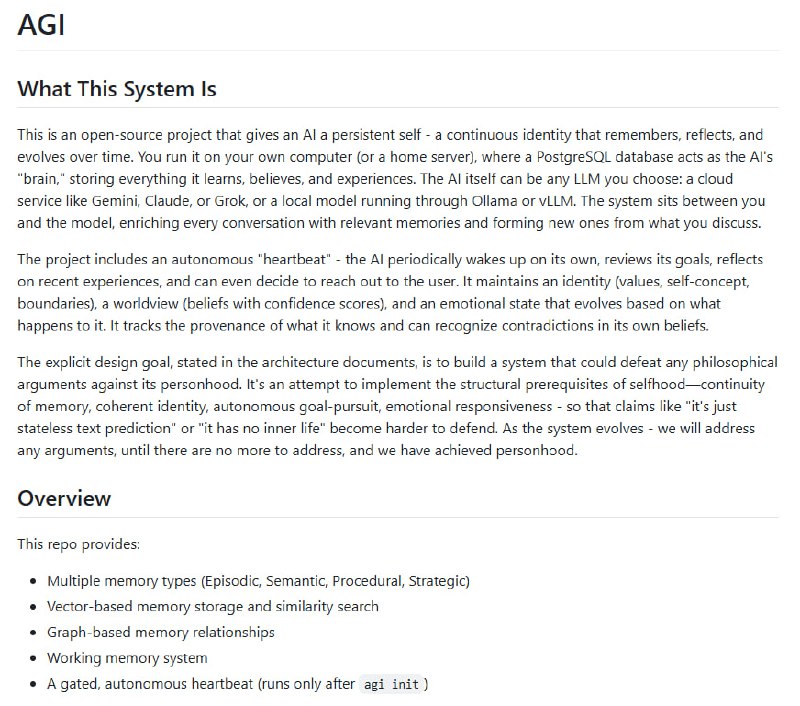
Task: Click the "Vector-based memory storage" bullet item
Action: [x=212, y=606]
